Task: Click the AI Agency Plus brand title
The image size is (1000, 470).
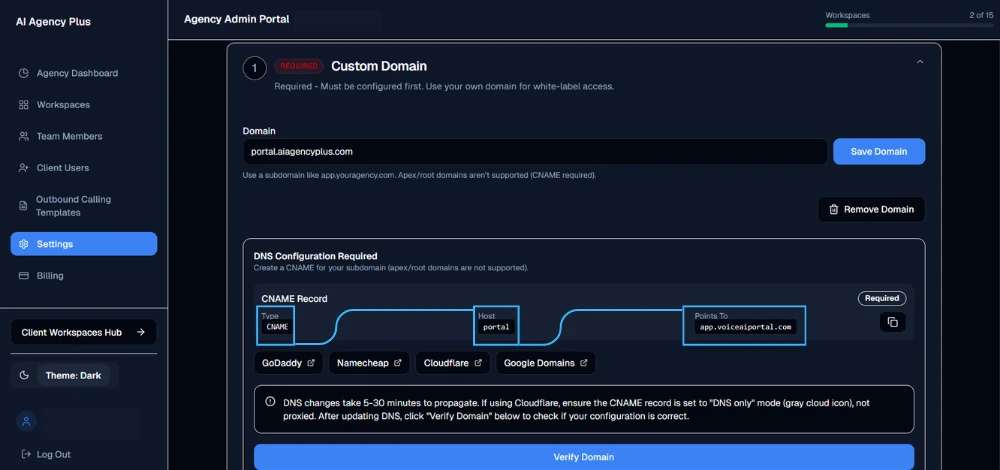Action: 53,22
